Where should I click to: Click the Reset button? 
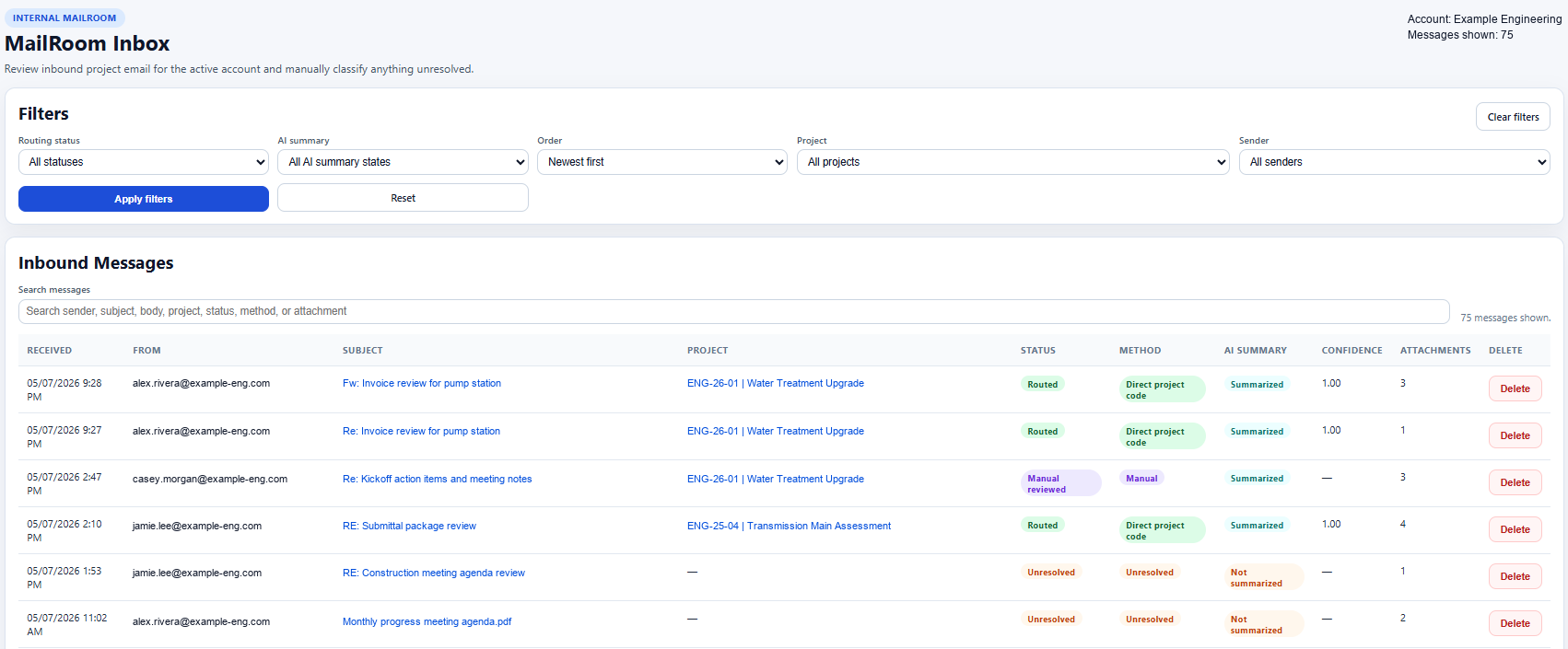403,198
